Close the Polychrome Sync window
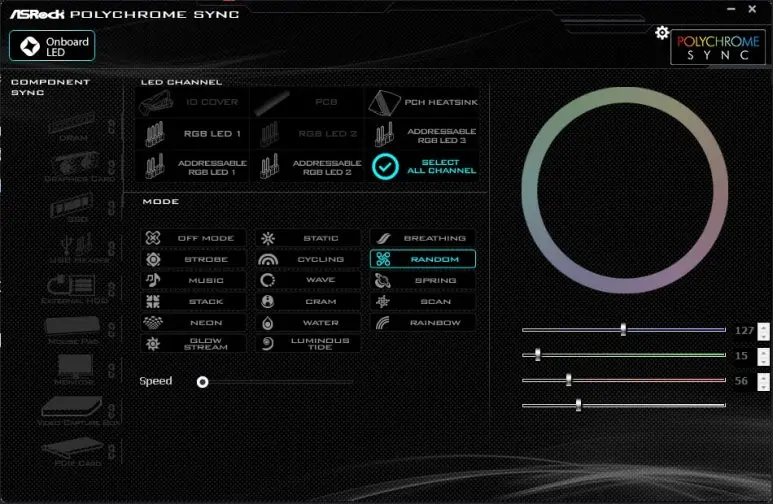The width and height of the screenshot is (773, 504). click(752, 9)
